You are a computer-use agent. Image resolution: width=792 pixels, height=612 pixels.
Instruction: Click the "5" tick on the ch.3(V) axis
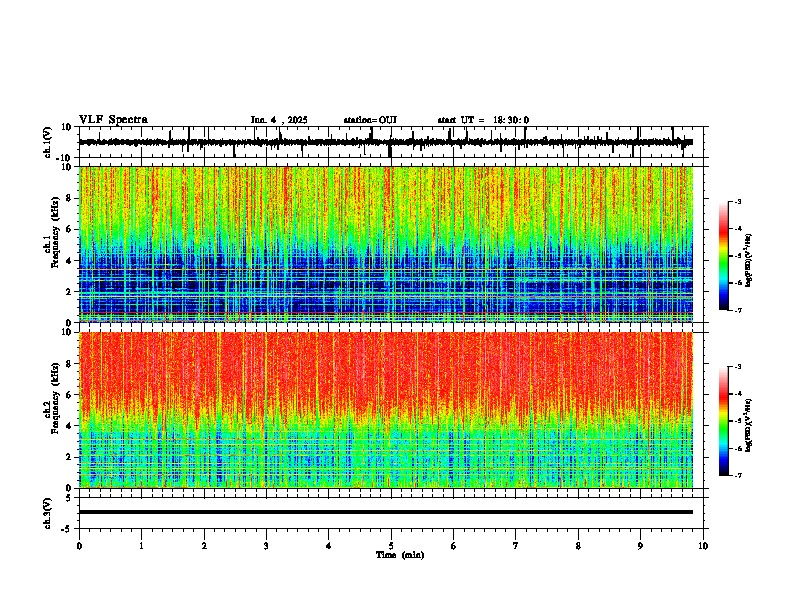[x=70, y=498]
